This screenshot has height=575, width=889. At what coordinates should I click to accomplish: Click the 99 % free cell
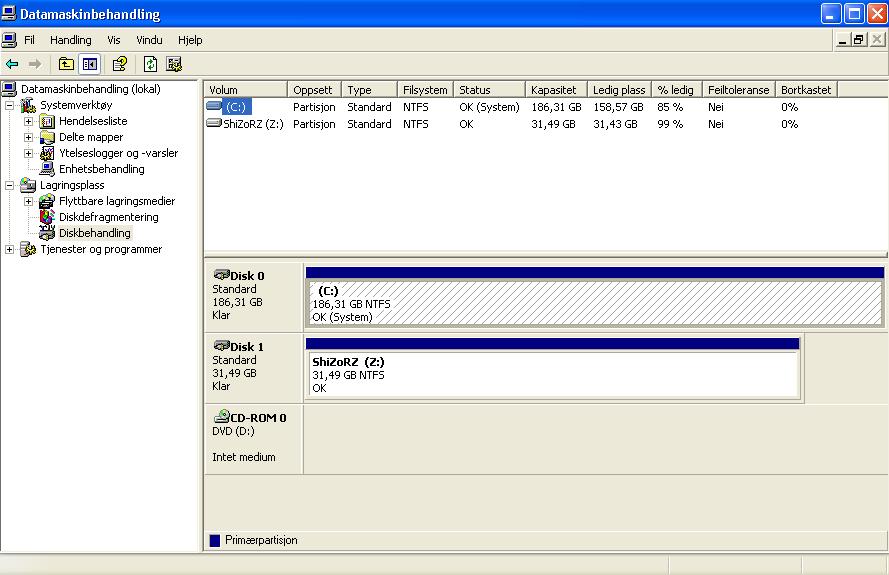pos(670,124)
